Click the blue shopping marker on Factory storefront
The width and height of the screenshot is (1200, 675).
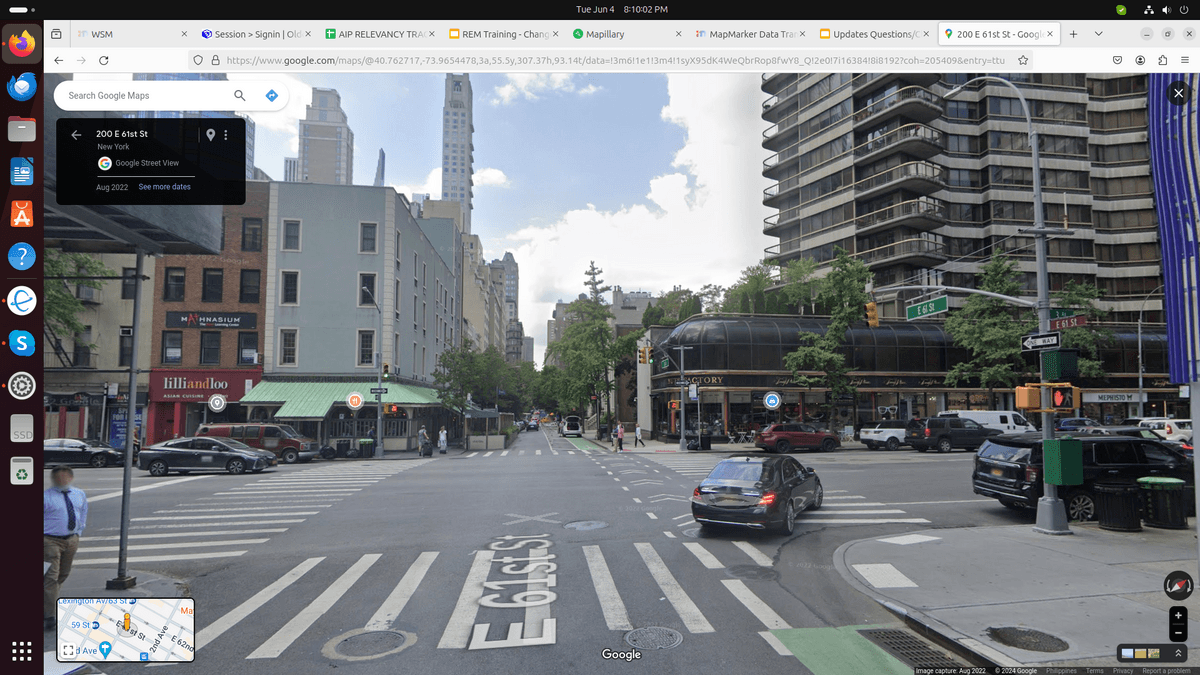pos(772,401)
